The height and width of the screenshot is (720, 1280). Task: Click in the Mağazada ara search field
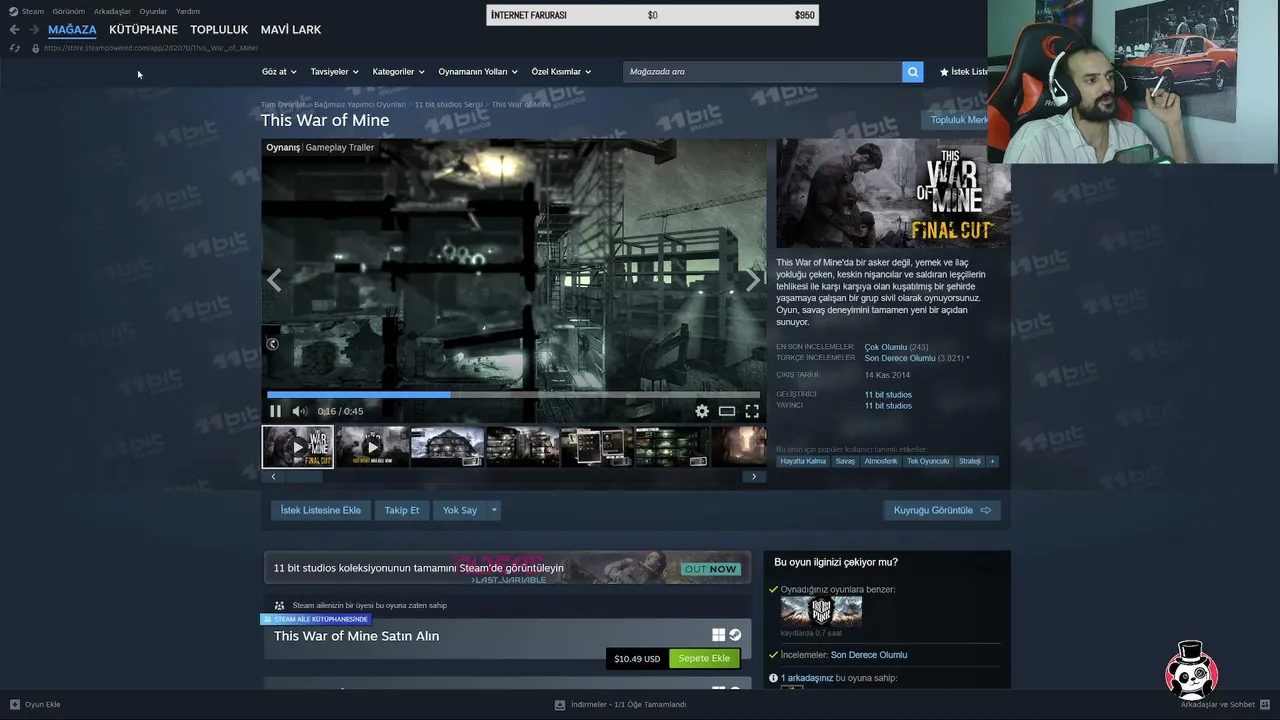pyautogui.click(x=762, y=72)
